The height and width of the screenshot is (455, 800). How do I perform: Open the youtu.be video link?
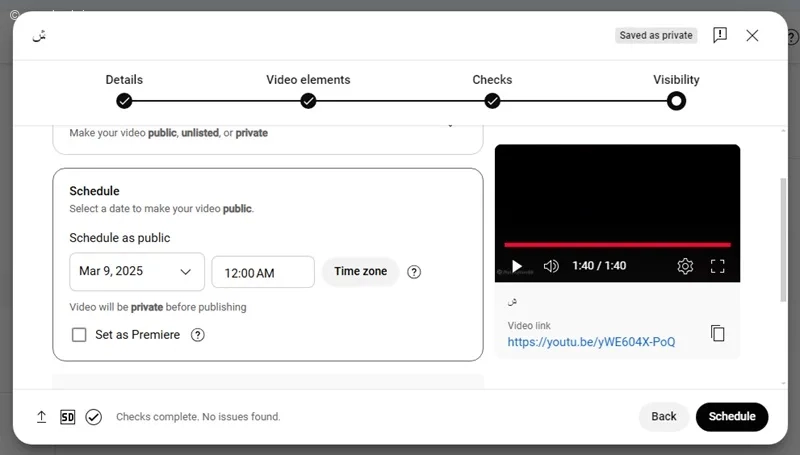pos(591,342)
